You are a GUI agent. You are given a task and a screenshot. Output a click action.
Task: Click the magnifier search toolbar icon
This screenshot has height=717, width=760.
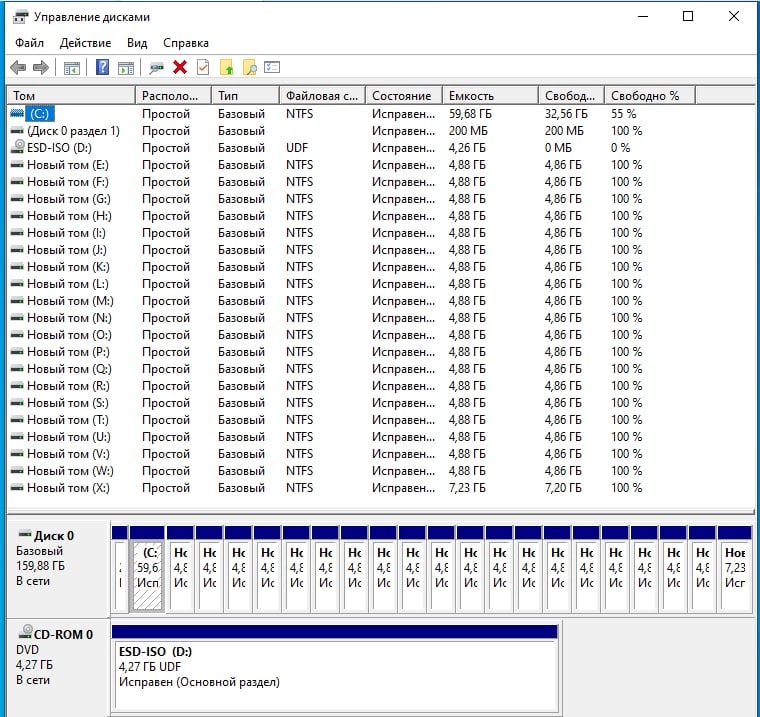pos(250,68)
